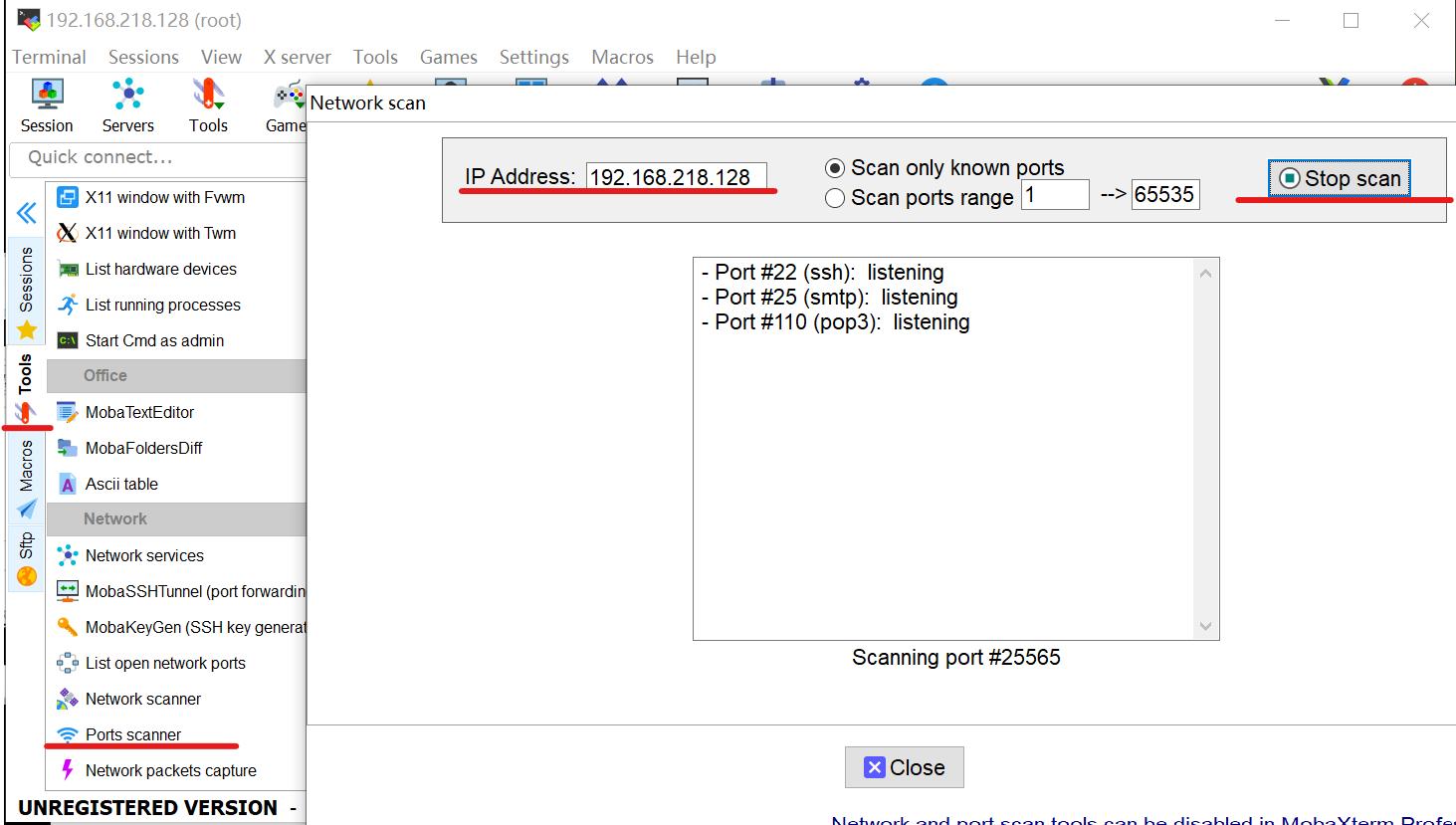Open the X server menu

tap(297, 57)
